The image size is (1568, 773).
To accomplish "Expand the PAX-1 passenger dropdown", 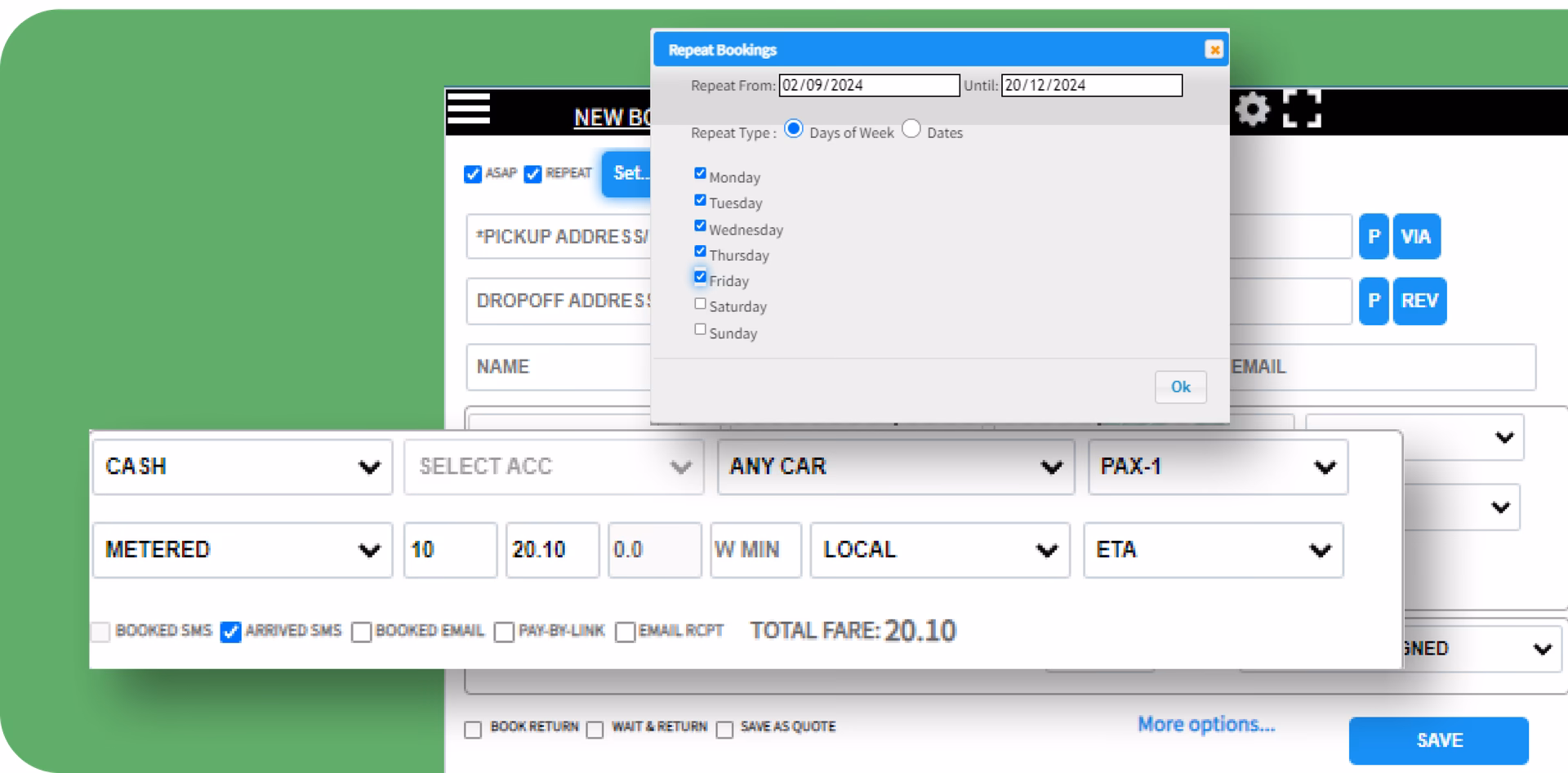I will click(1217, 467).
